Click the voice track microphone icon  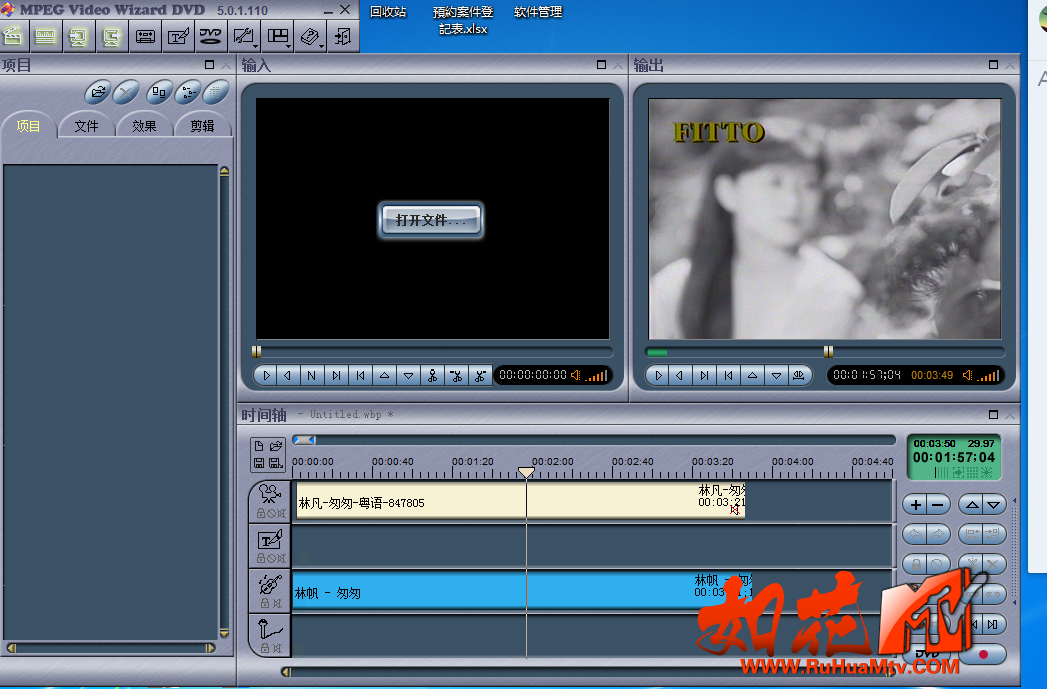click(270, 629)
